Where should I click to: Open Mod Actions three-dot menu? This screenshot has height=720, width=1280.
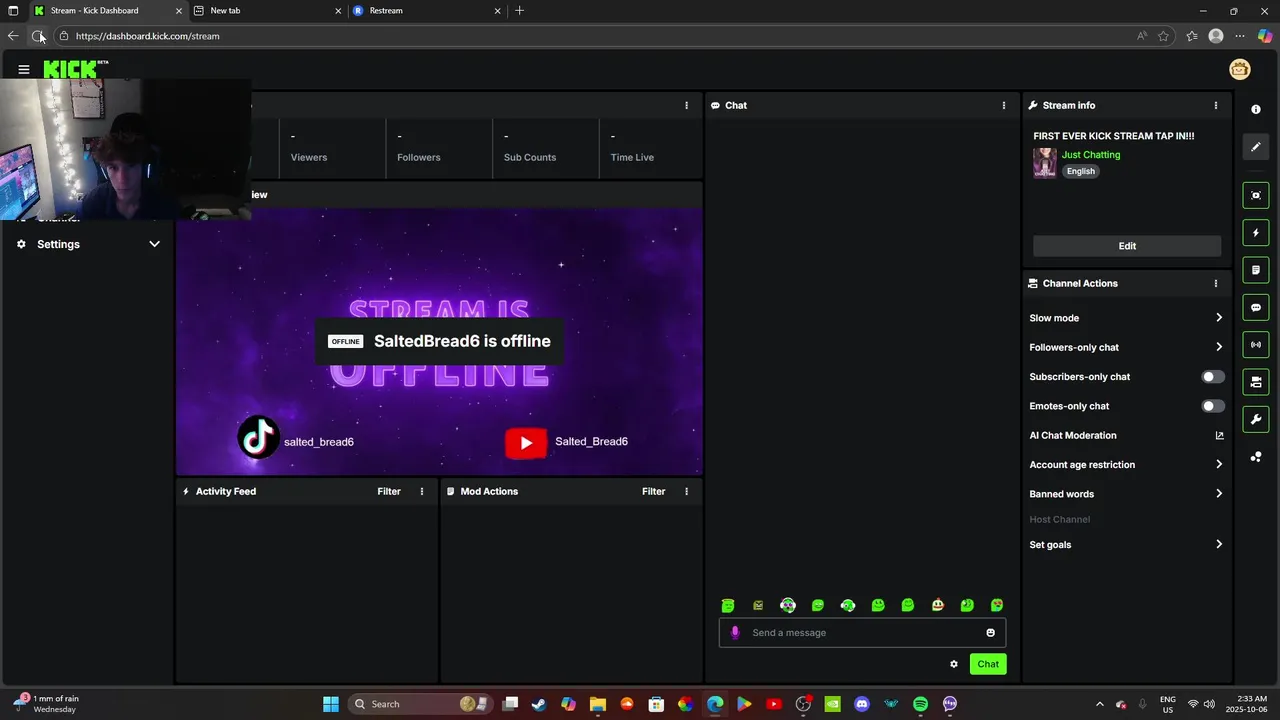pos(686,491)
